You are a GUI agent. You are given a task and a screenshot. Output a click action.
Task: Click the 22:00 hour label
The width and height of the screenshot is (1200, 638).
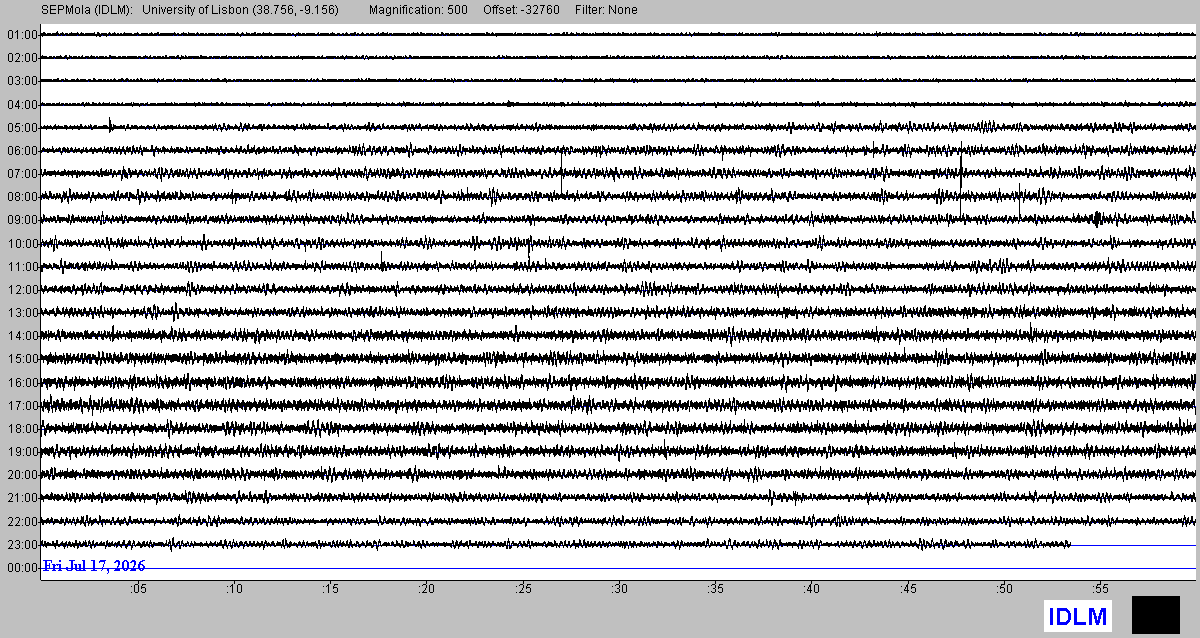tap(22, 522)
